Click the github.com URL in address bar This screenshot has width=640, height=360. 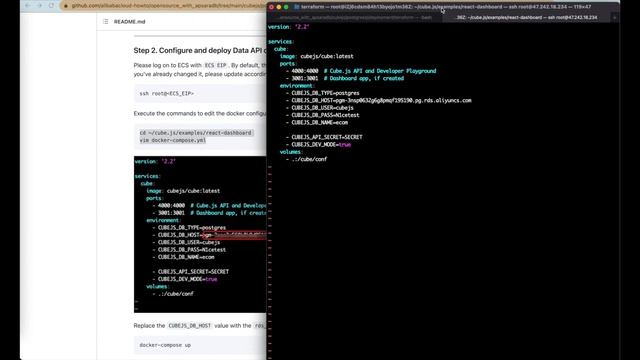coord(168,6)
